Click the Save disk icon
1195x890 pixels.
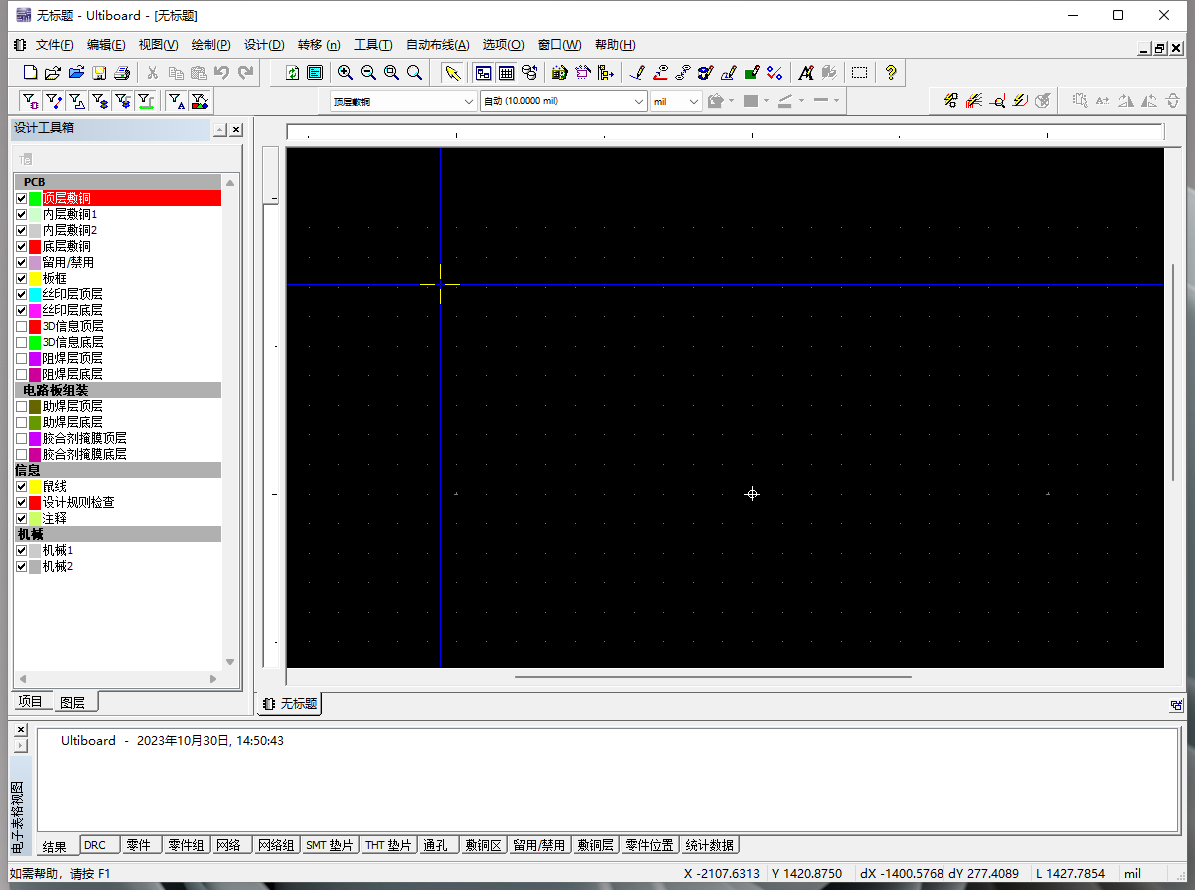pos(99,73)
